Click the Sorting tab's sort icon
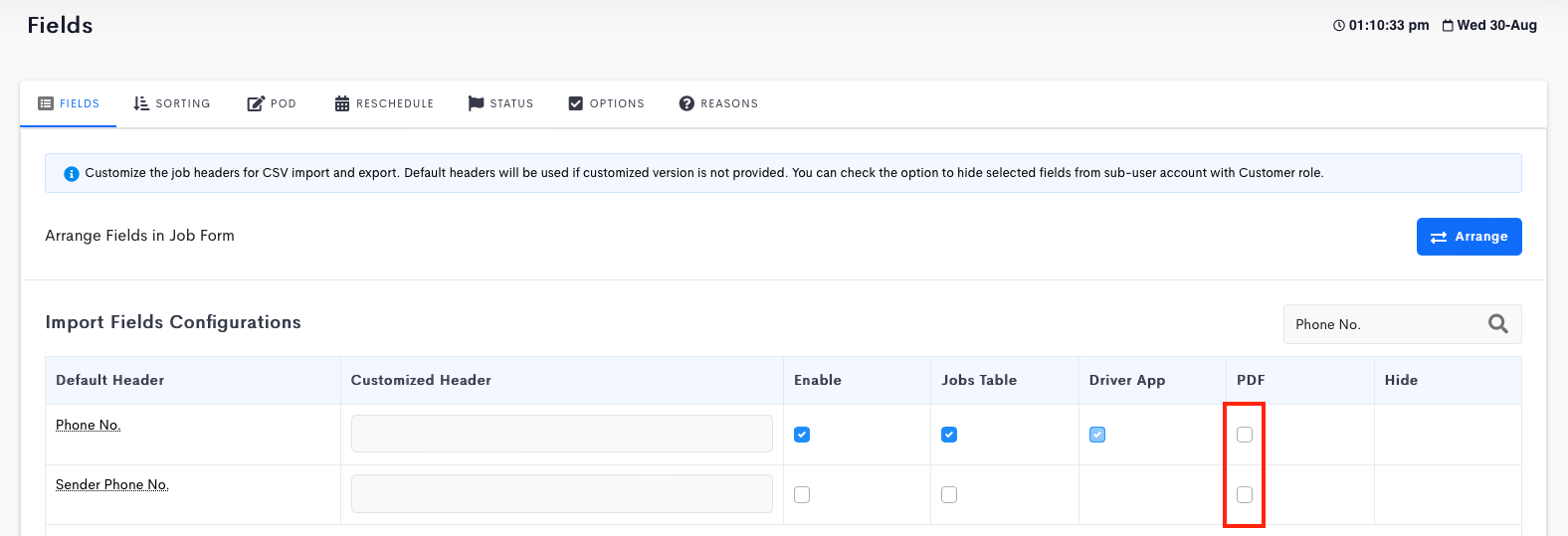Viewport: 1568px width, 536px height. point(141,103)
